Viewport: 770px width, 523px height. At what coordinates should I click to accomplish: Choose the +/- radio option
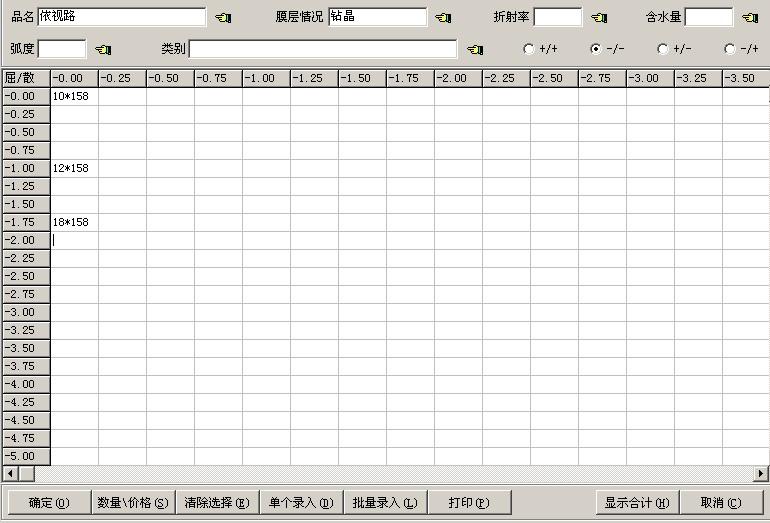[662, 49]
